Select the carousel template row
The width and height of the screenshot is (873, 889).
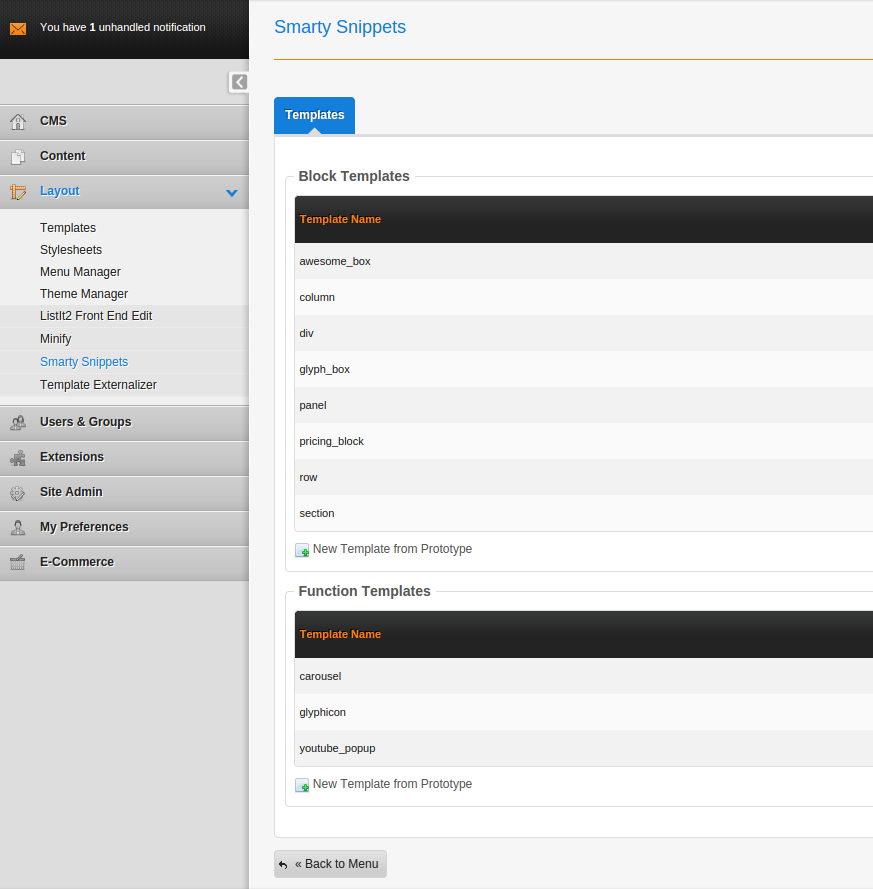click(x=584, y=676)
